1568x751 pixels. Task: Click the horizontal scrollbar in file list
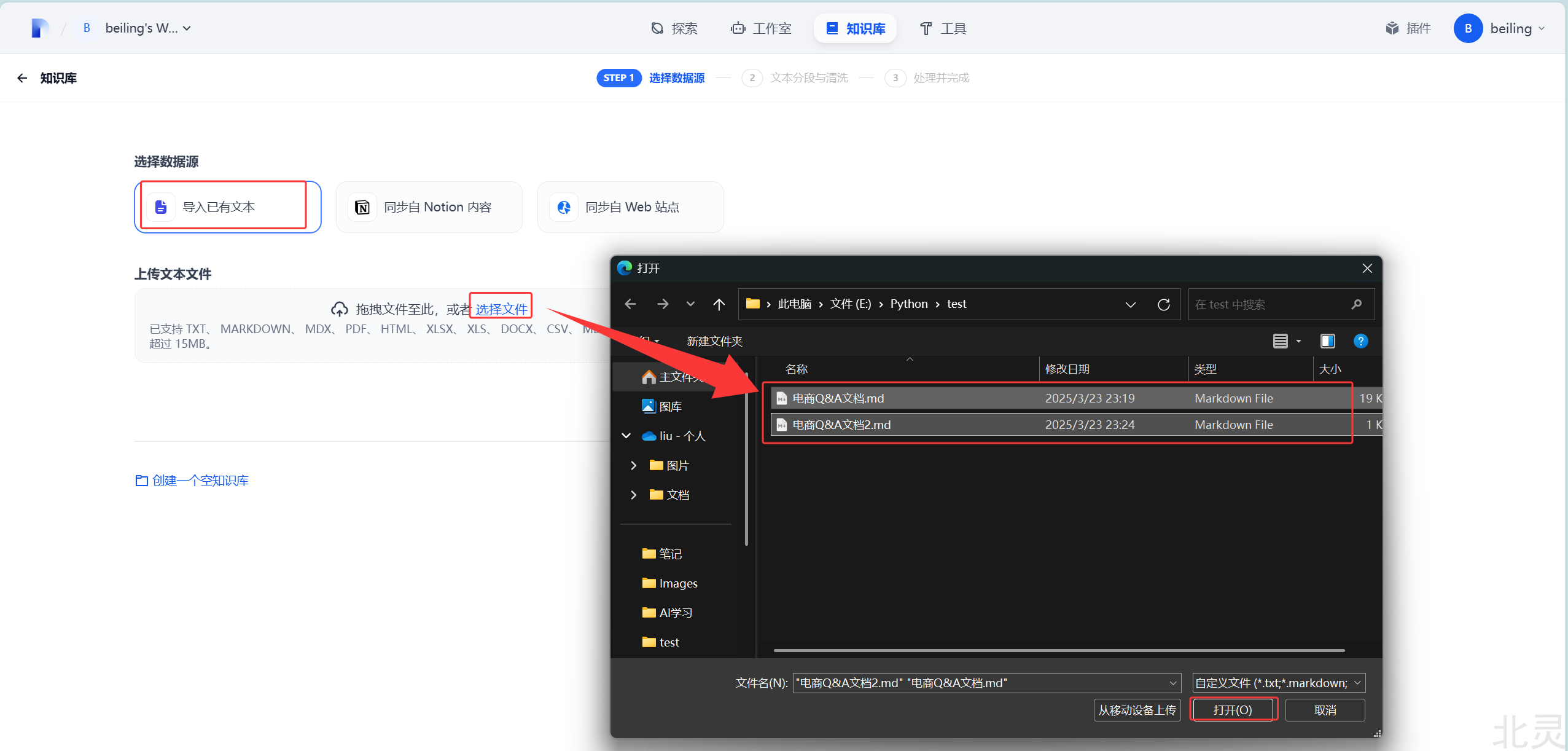click(x=1058, y=650)
